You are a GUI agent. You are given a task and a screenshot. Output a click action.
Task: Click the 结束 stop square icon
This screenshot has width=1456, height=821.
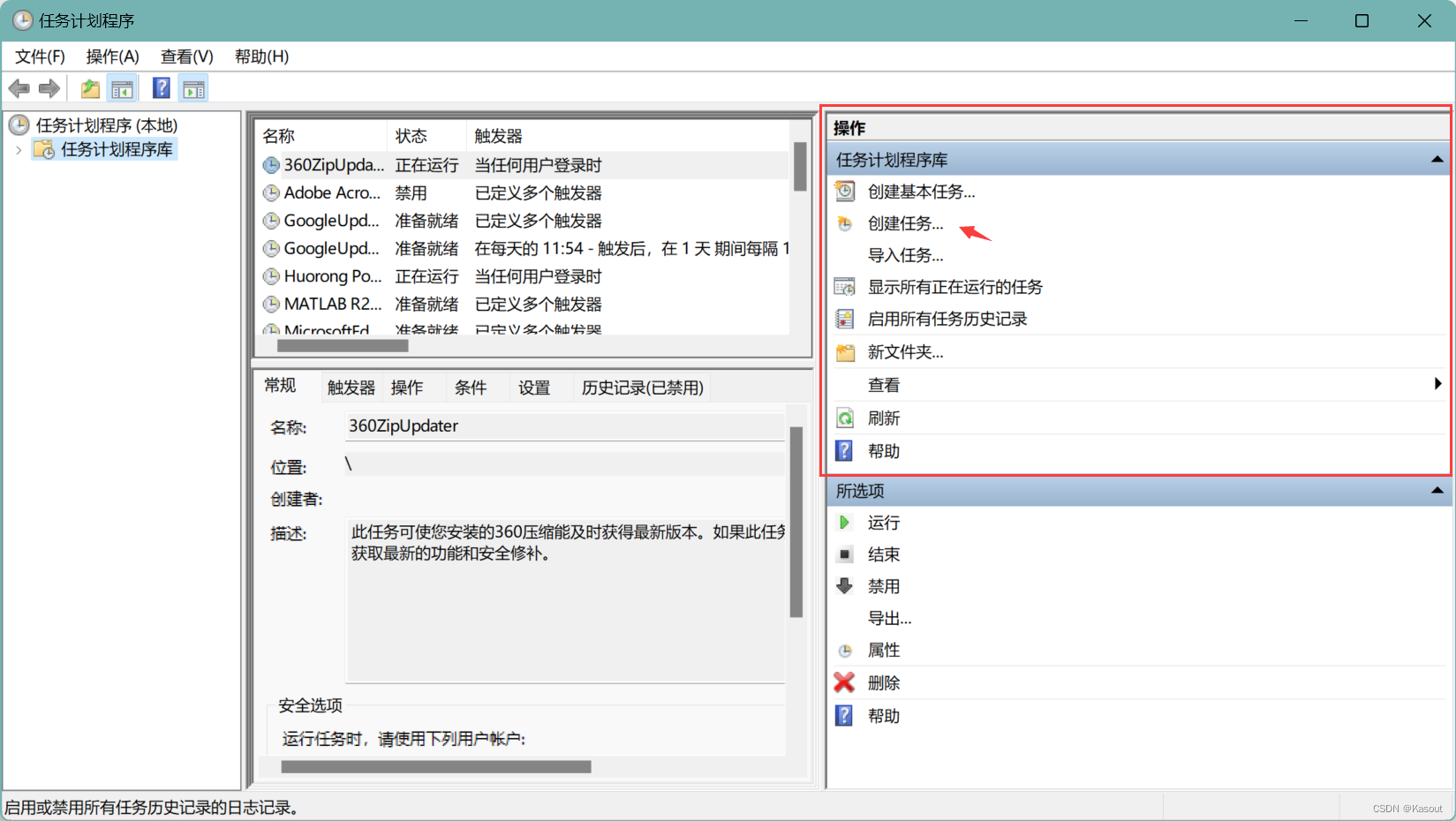(845, 554)
